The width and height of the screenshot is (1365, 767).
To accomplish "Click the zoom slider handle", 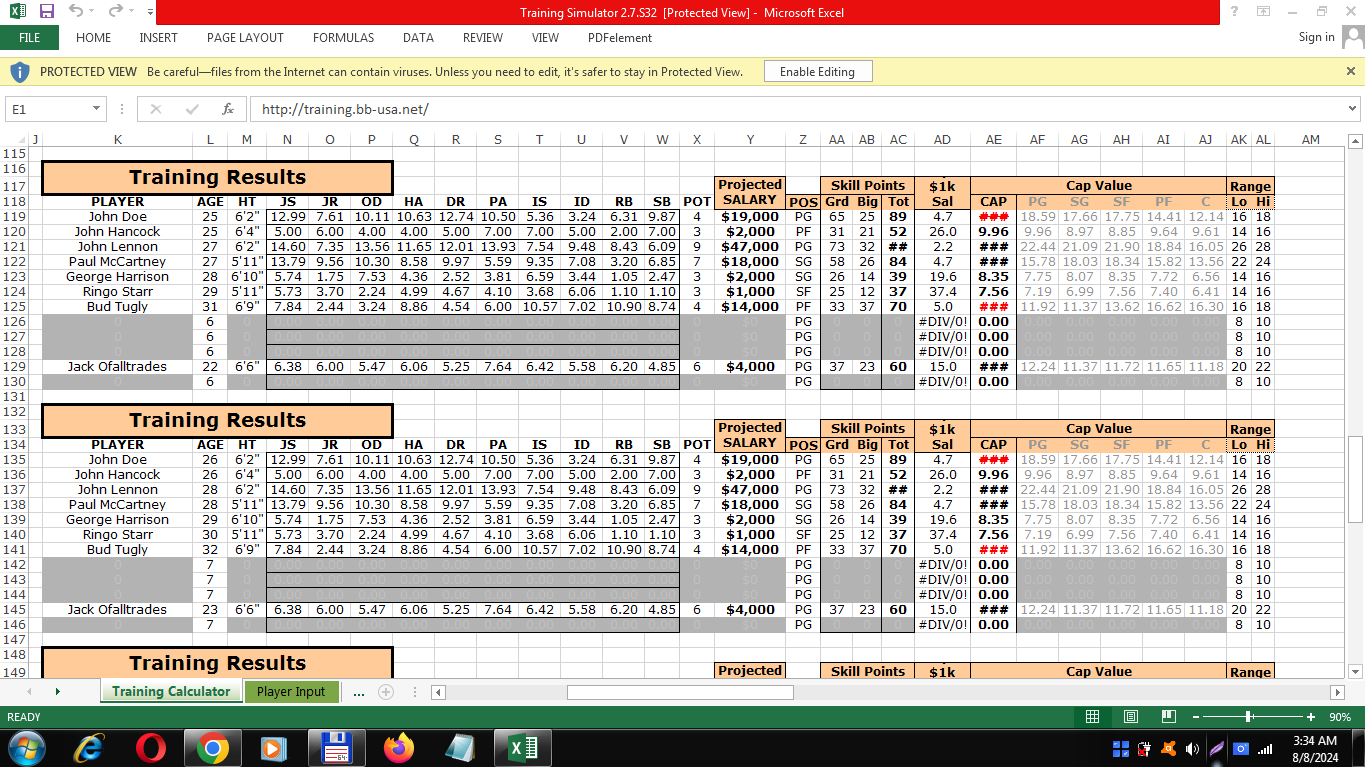I will [x=1249, y=717].
